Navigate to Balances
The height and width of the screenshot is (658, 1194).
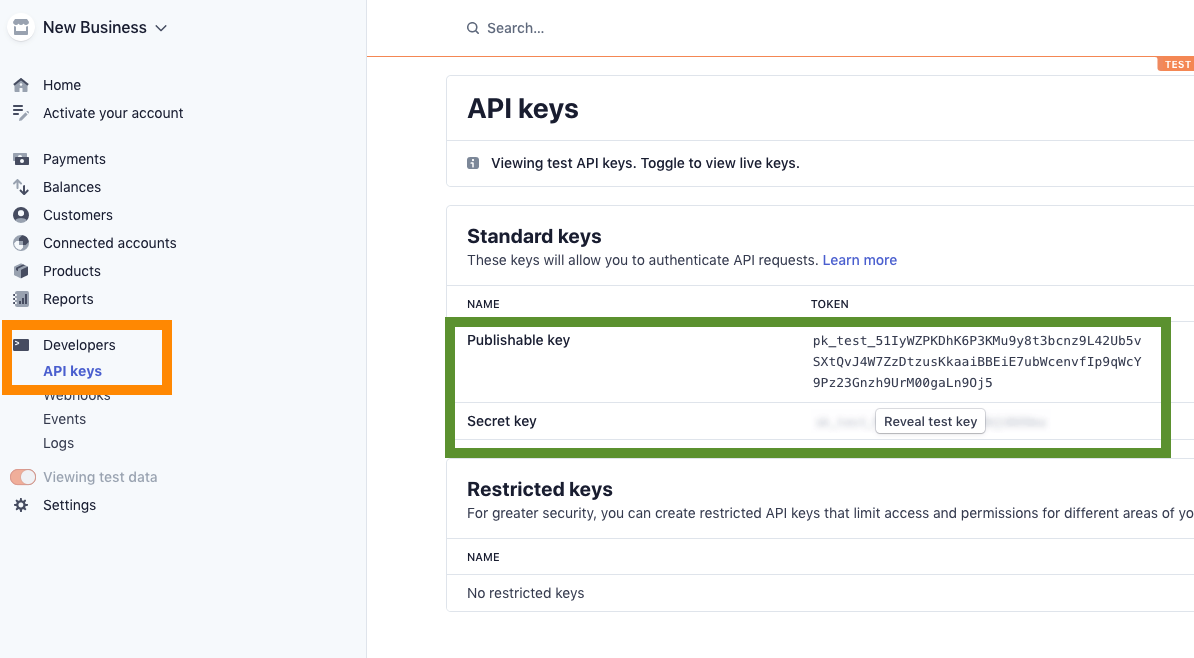(72, 187)
